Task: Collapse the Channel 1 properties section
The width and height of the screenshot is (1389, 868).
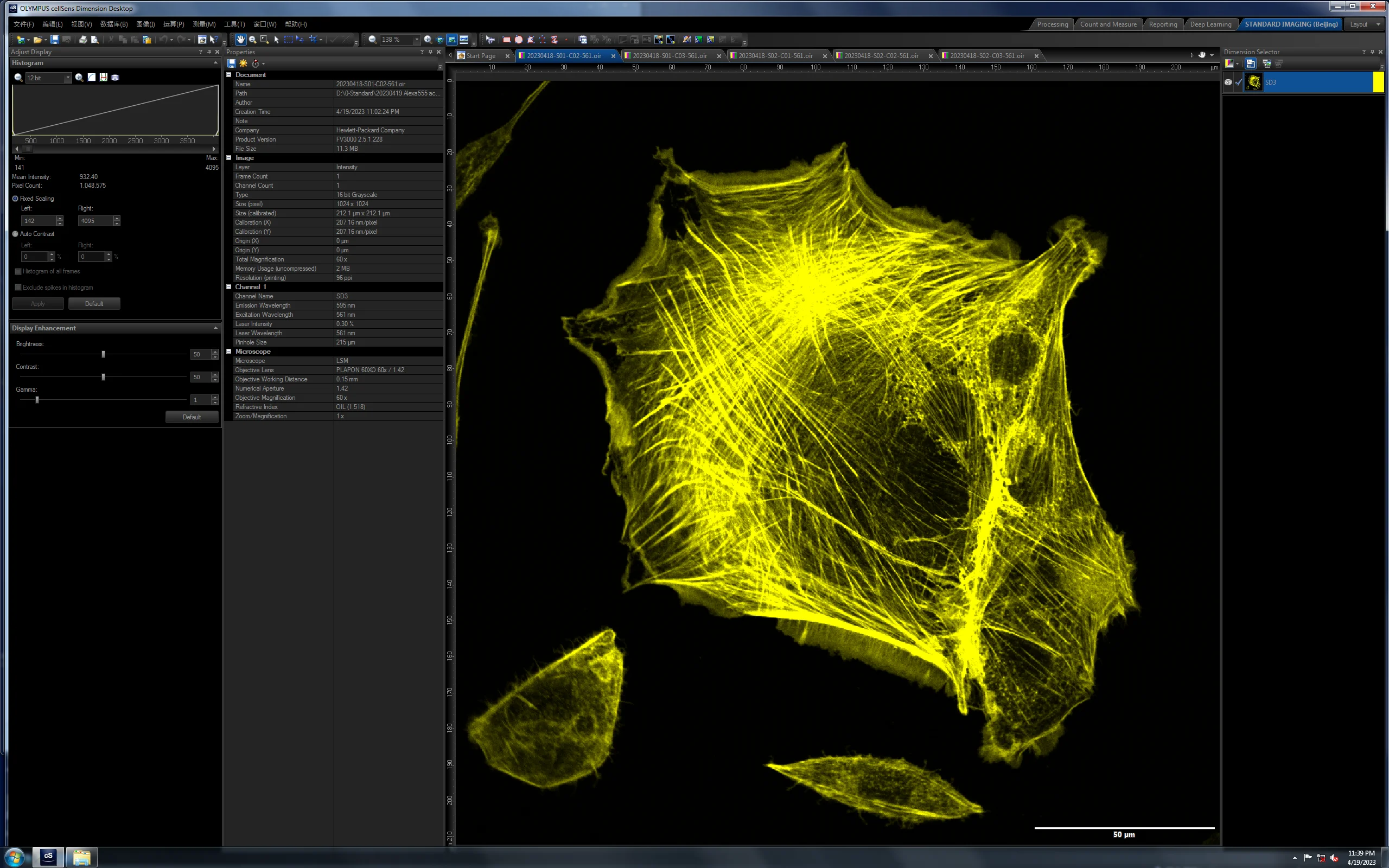Action: click(229, 287)
